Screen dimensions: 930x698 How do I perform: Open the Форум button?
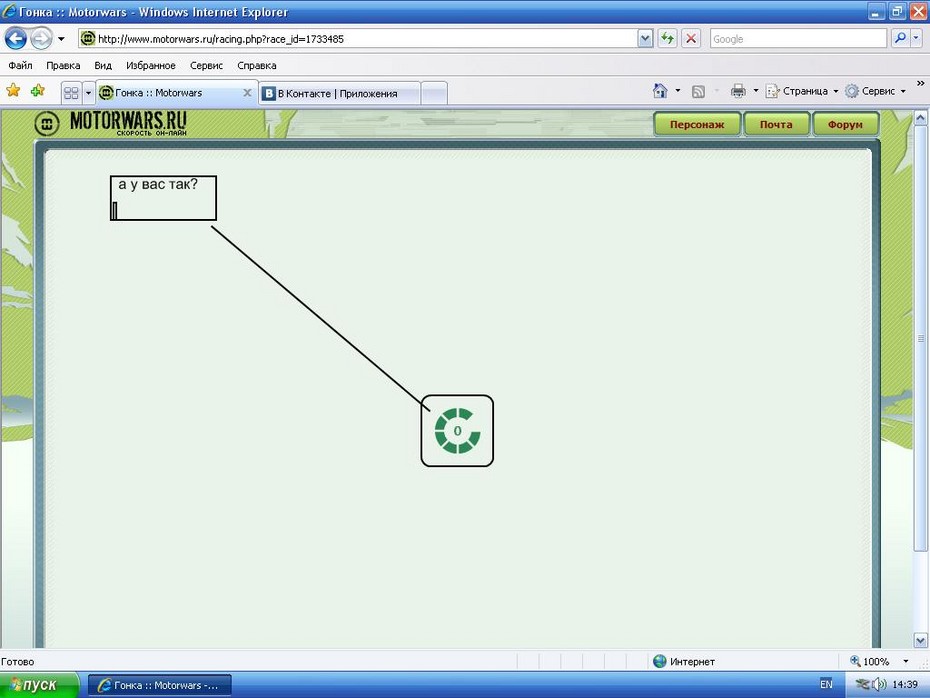pos(845,124)
